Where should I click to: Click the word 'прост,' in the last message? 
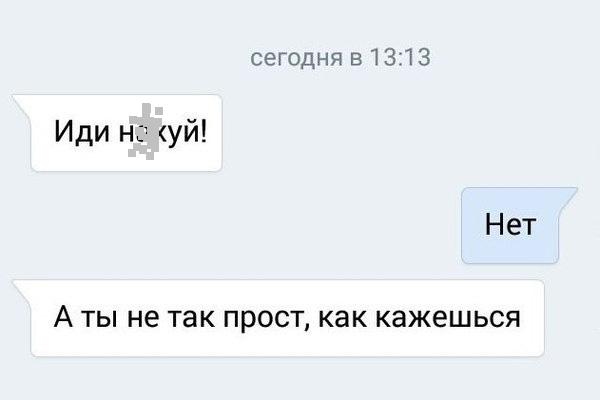[x=267, y=320]
